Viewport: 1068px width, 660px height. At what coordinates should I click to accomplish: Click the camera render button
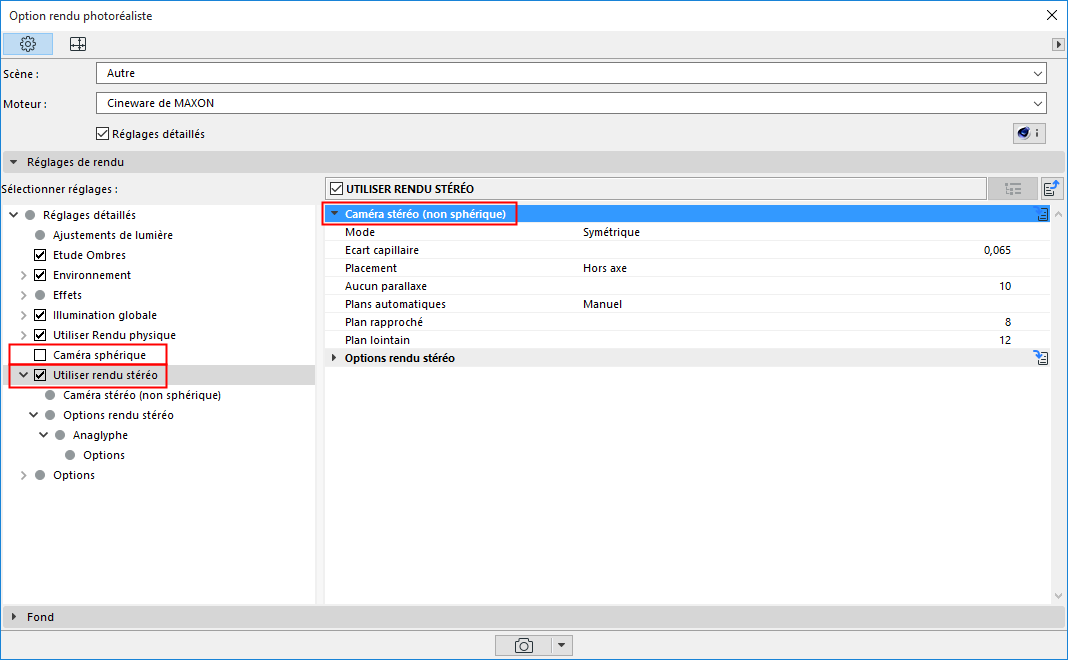(523, 646)
